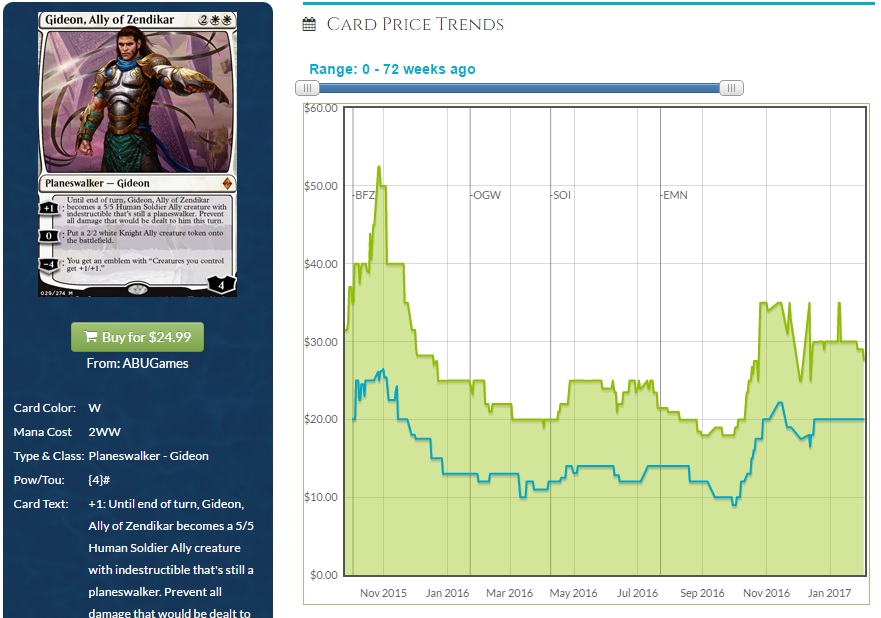Click the '$10.00' y-axis label
The image size is (881, 618).
point(321,497)
